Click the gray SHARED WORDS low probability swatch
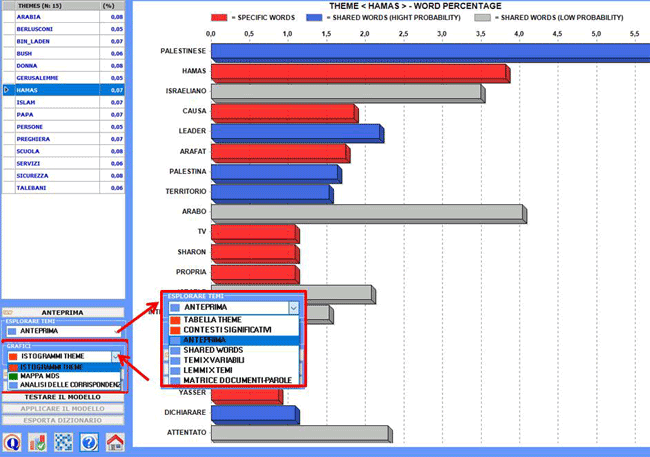 [482, 17]
